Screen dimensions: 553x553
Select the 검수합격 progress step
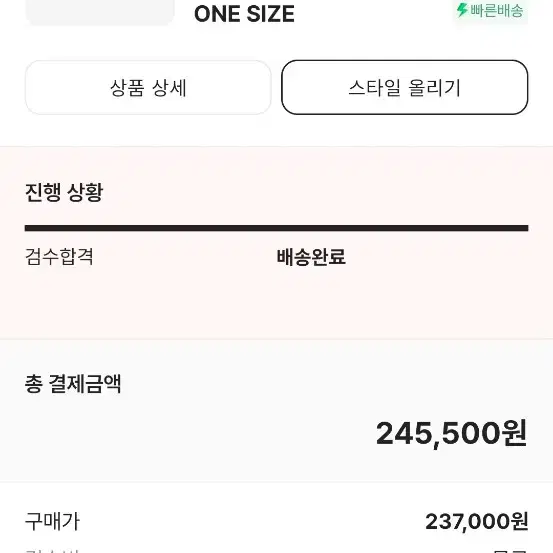(x=59, y=256)
